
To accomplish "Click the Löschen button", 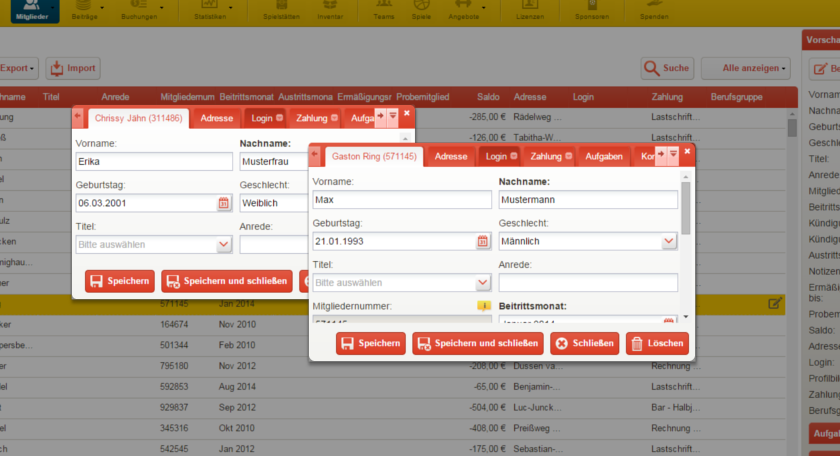I will click(657, 343).
